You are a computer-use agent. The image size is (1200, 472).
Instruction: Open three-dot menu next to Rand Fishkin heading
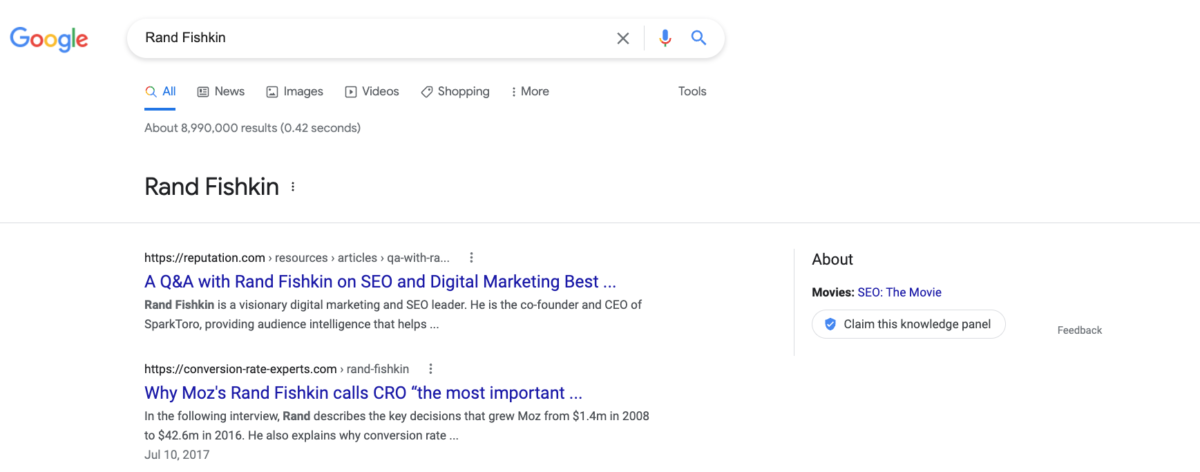293,187
